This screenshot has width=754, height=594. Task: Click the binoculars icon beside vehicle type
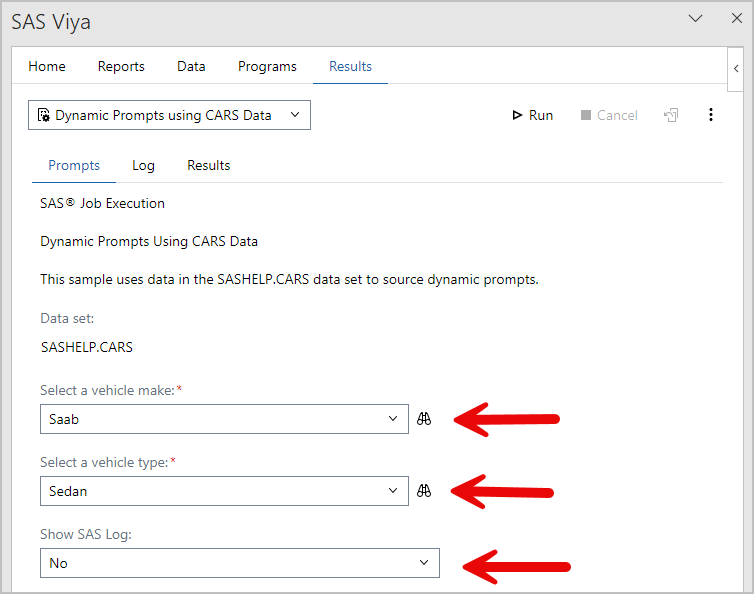[424, 491]
